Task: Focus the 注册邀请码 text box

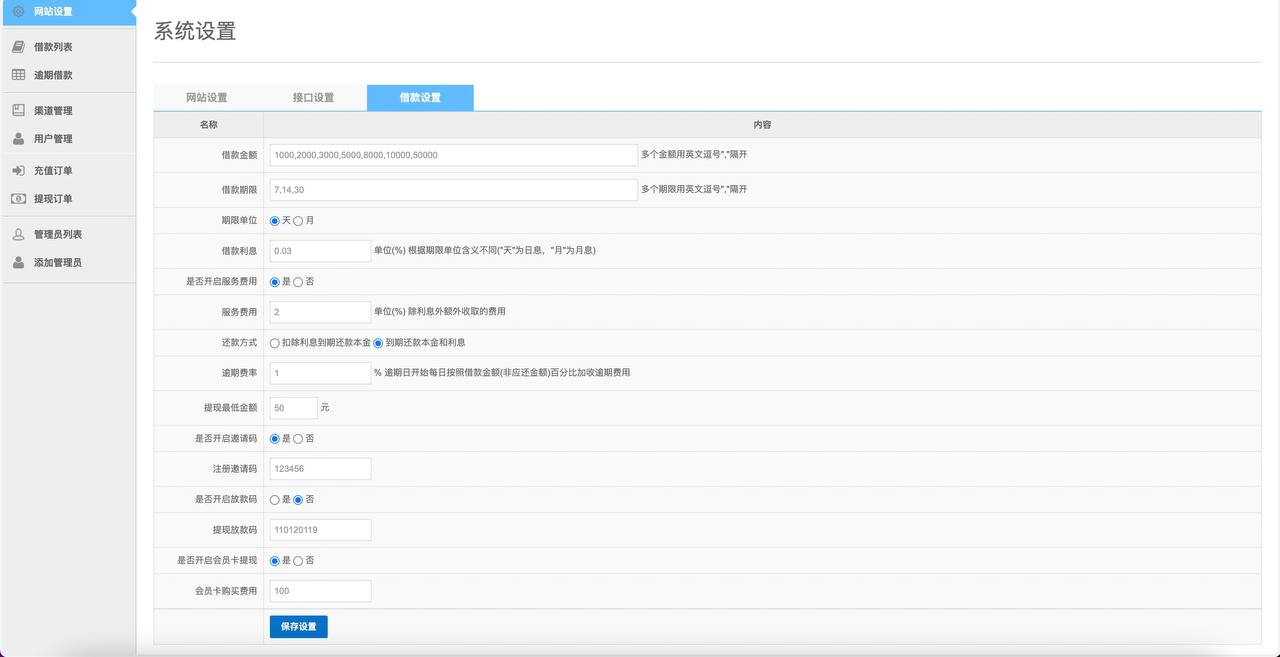Action: pos(320,469)
